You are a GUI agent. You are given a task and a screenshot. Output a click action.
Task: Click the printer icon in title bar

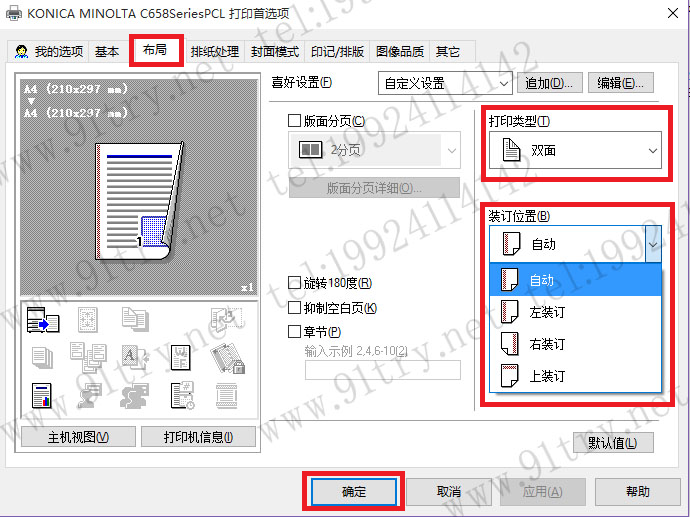14,13
